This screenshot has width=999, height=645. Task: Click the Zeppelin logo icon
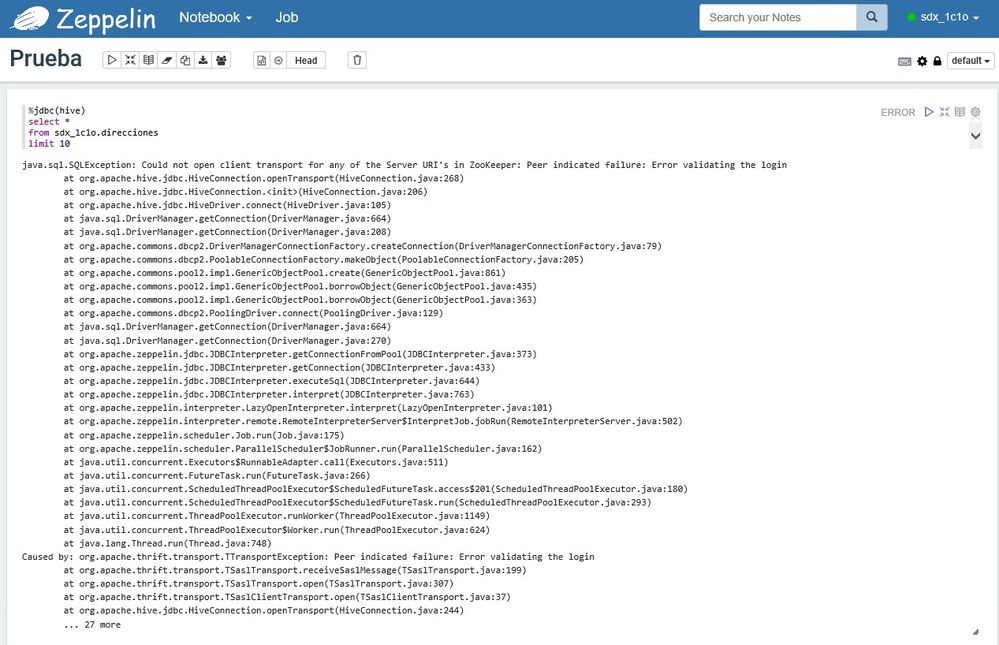pyautogui.click(x=30, y=18)
